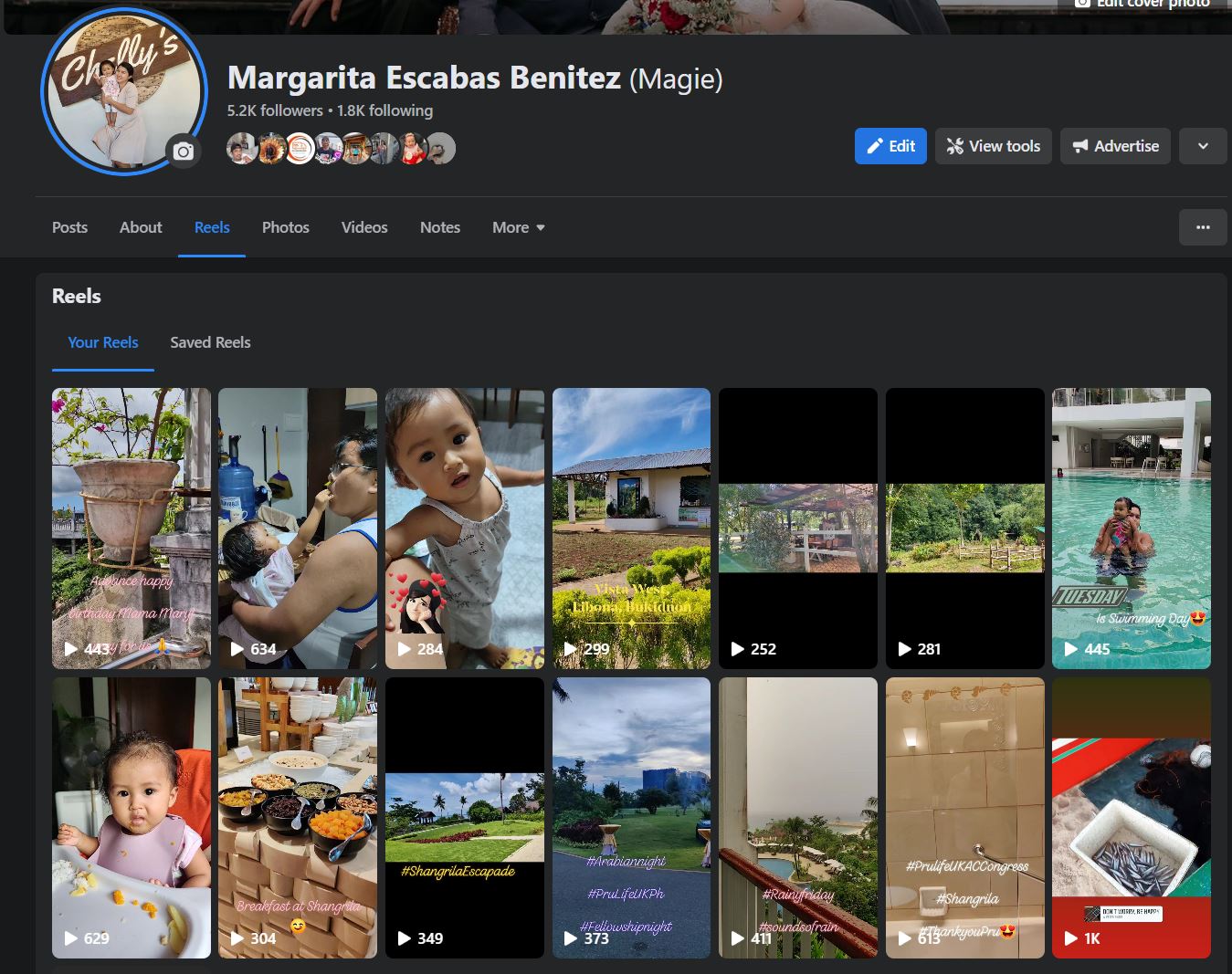This screenshot has height=974, width=1232.
Task: Select the Reels tab
Action: click(x=212, y=227)
